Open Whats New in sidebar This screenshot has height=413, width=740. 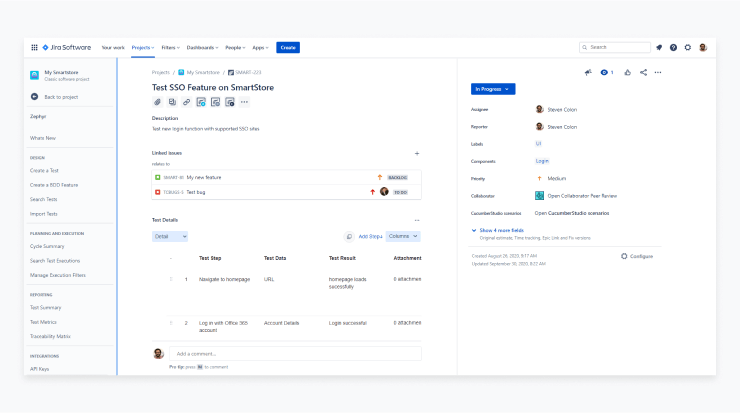(x=42, y=138)
